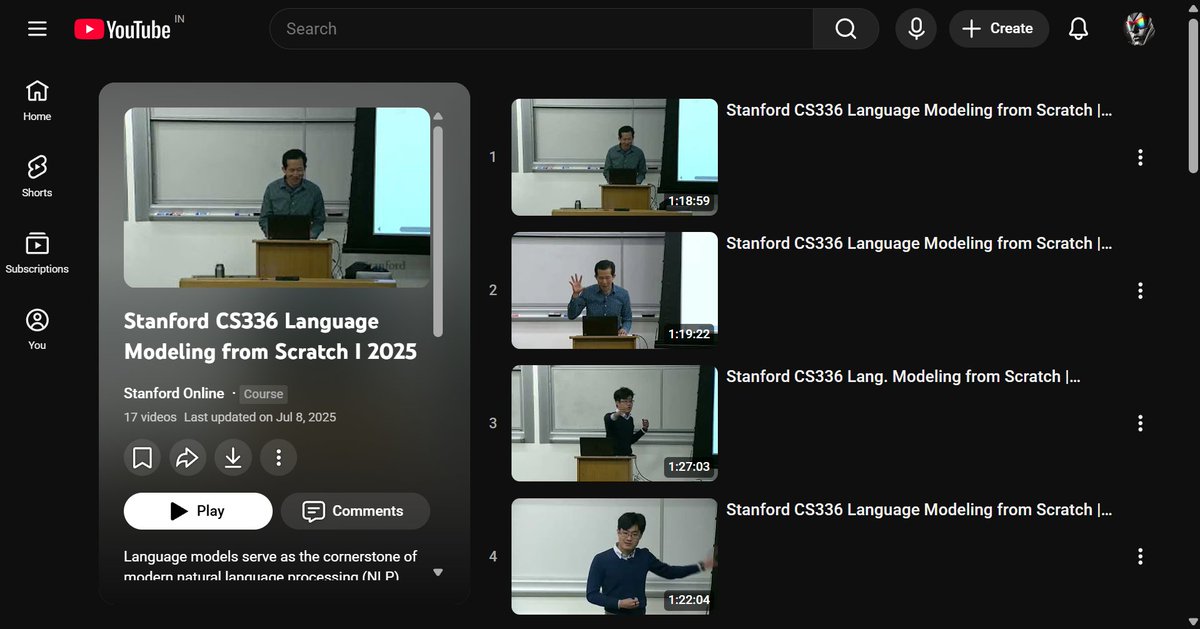
Task: Play the CS336 playlist
Action: 198,511
